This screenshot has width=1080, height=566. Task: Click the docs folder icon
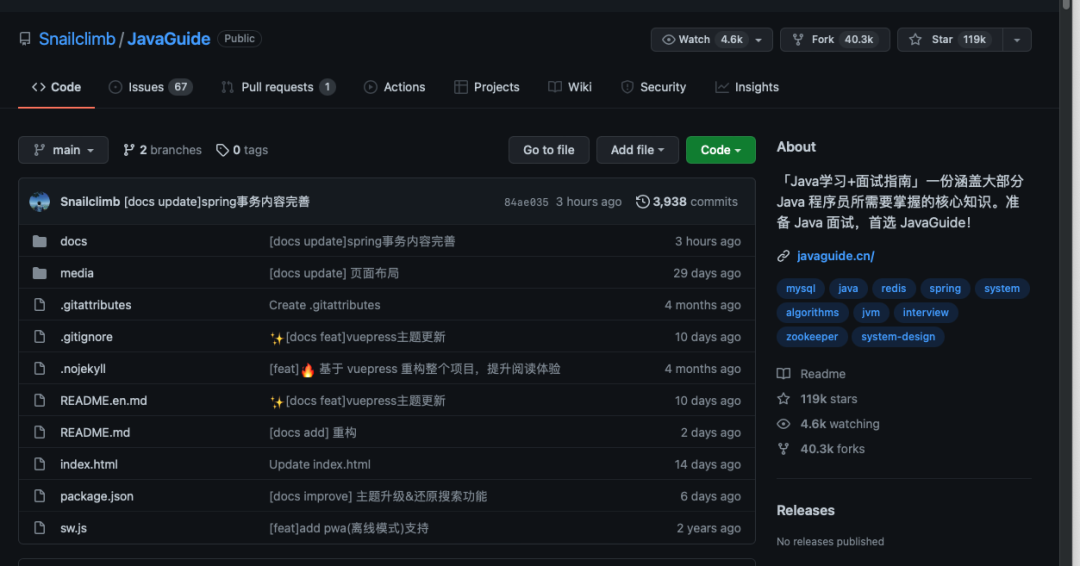tap(40, 241)
